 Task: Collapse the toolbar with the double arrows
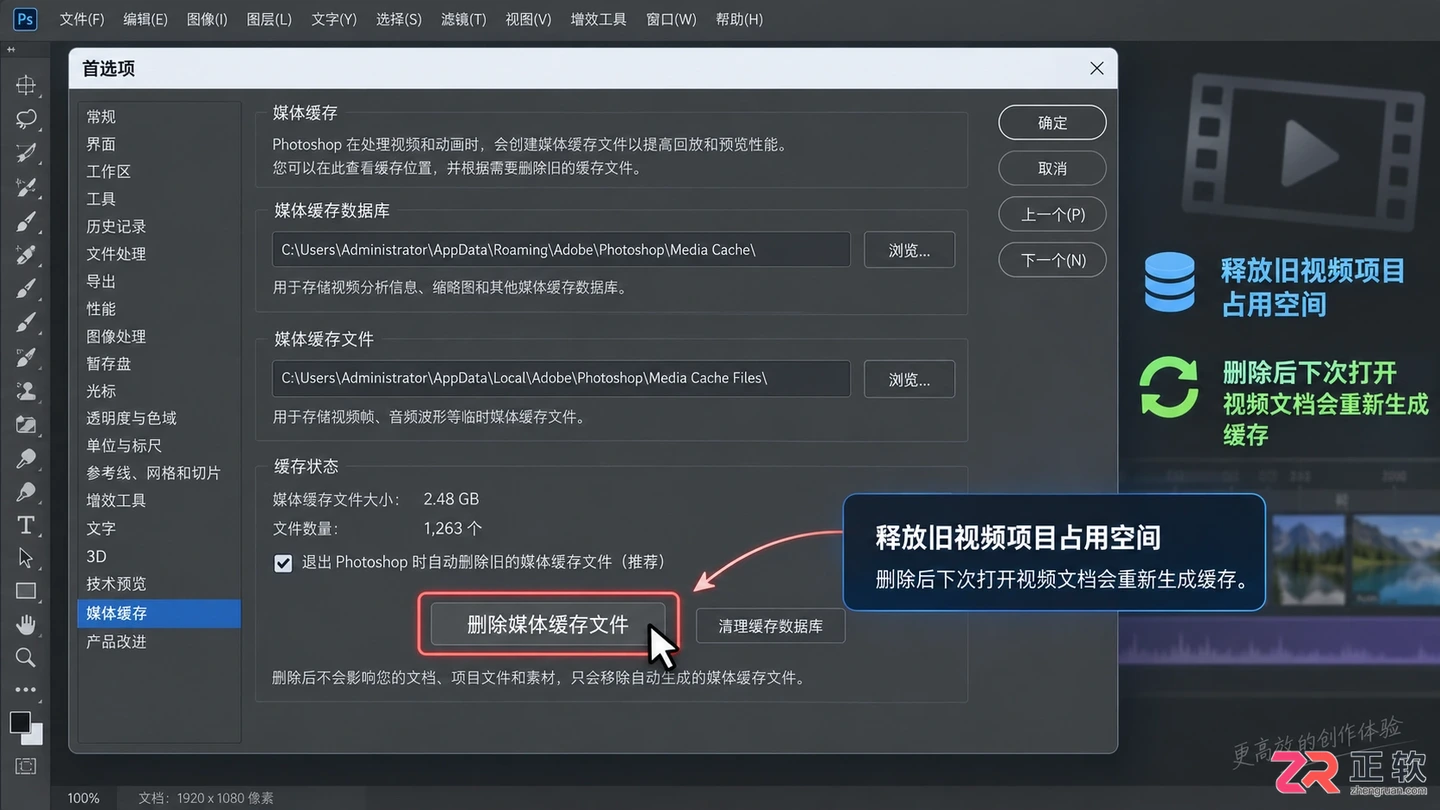11,49
